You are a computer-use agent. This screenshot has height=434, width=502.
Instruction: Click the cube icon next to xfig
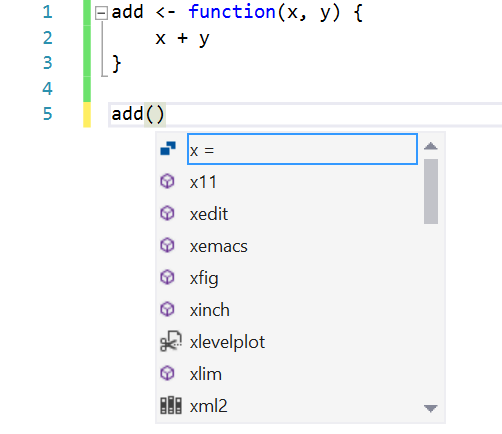point(167,277)
